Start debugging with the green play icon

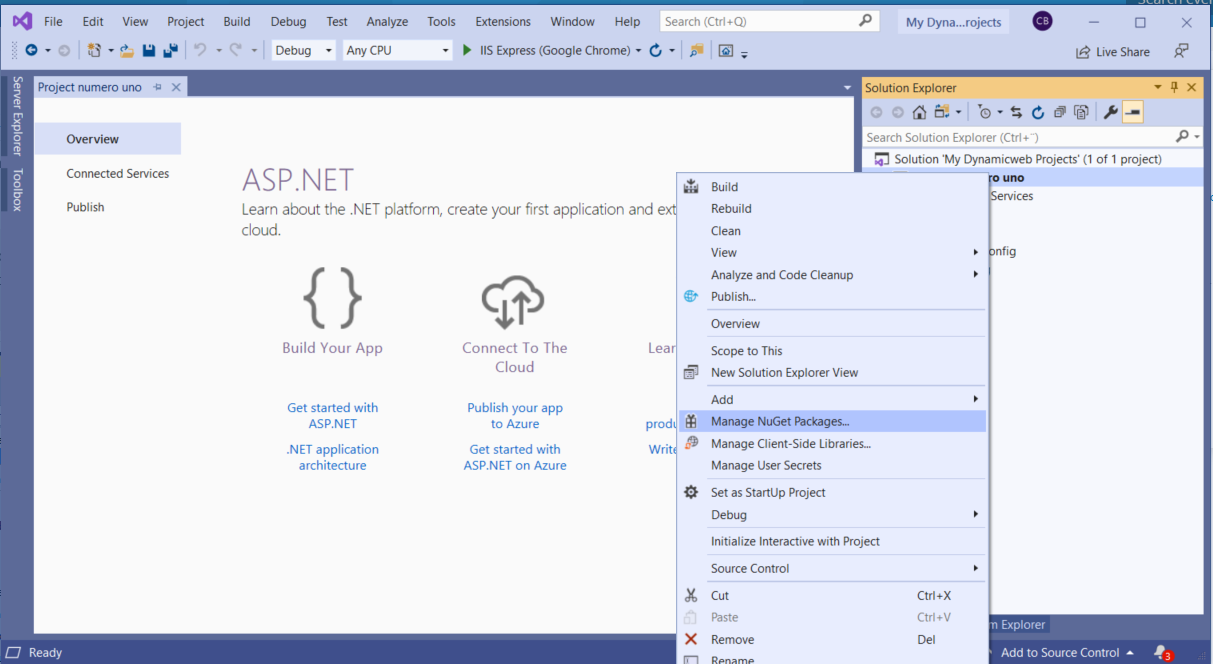[x=467, y=51]
